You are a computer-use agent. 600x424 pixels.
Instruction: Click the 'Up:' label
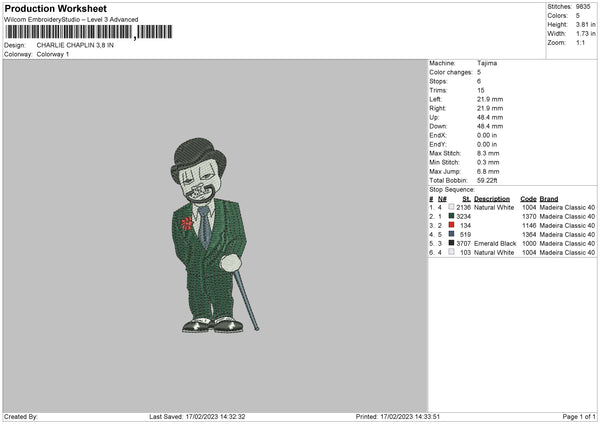[x=434, y=117]
